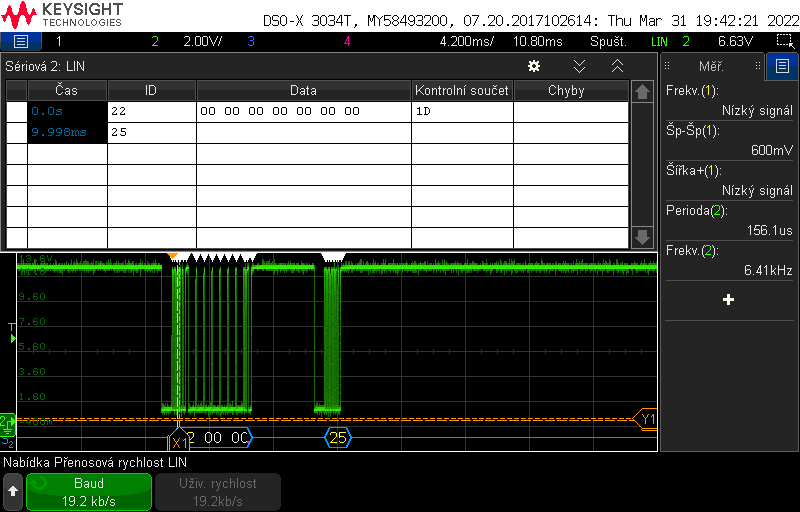Image resolution: width=800 pixels, height=512 pixels.
Task: Click the checksum cell 1D
Action: tap(462, 111)
